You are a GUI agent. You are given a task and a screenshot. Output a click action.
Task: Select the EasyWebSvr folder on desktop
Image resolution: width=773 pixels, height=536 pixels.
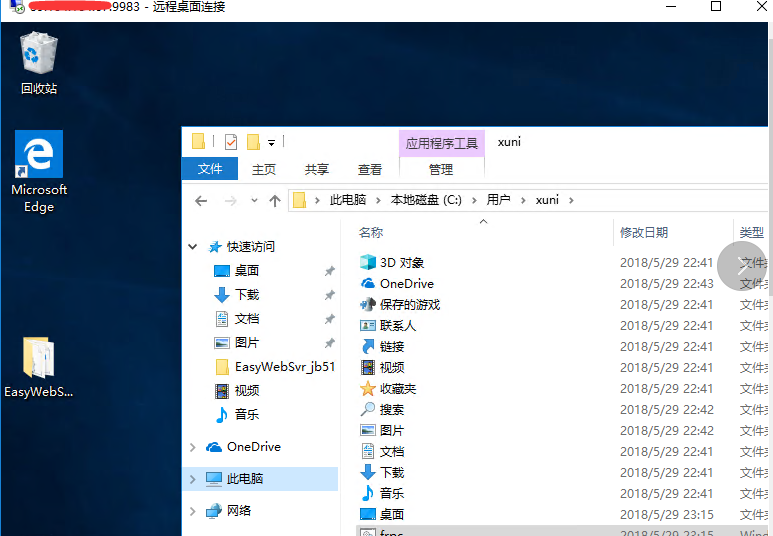[x=39, y=366]
